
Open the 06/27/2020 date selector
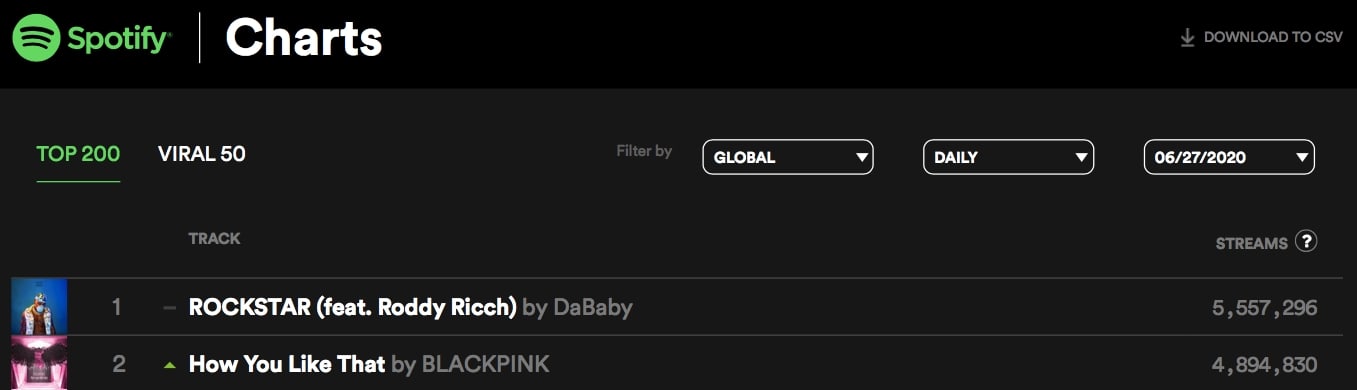click(1229, 157)
